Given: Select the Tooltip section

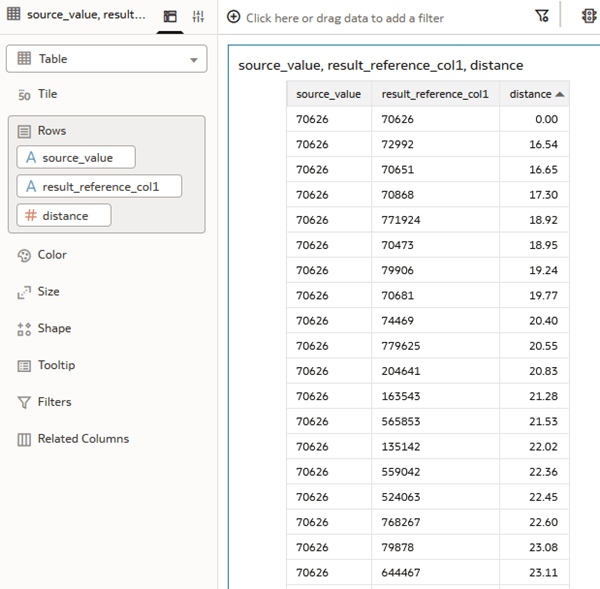Looking at the screenshot, I should tap(56, 365).
